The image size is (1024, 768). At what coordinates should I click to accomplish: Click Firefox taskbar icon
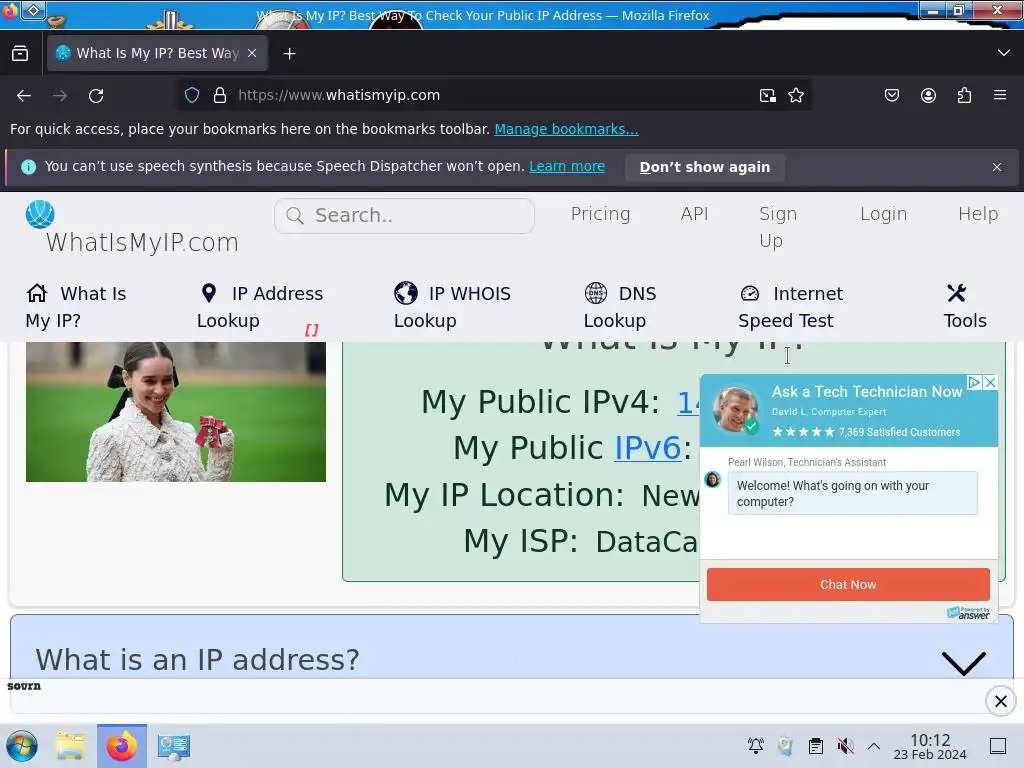122,746
